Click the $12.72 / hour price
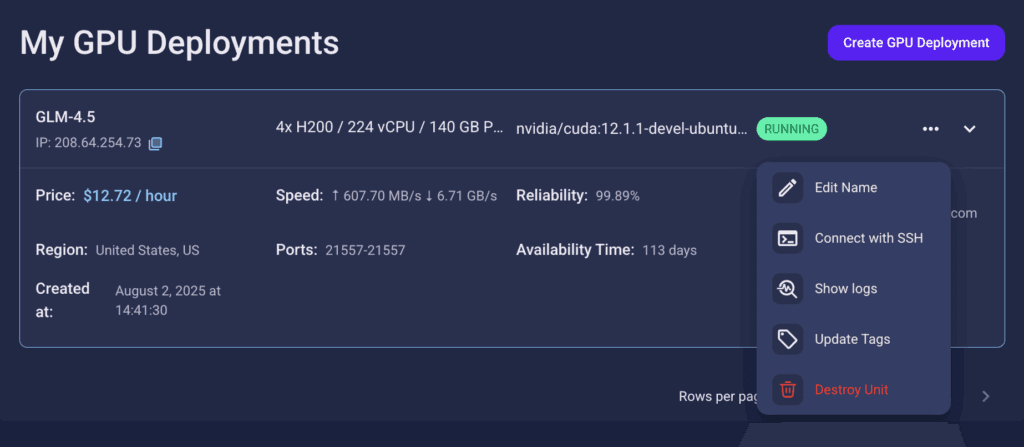Image resolution: width=1024 pixels, height=447 pixels. 130,195
